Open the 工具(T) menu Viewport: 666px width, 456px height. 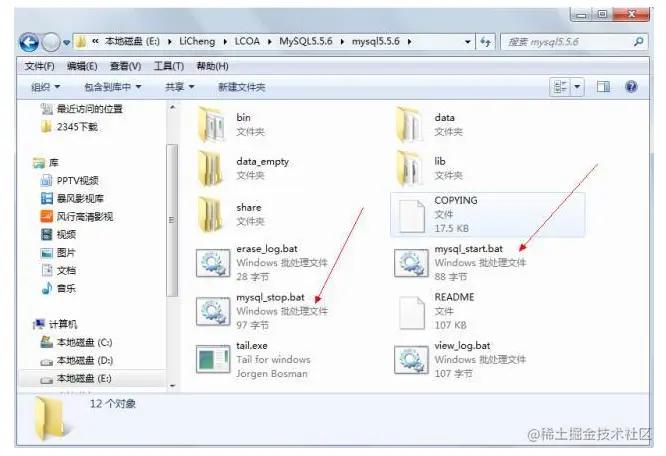(169, 66)
